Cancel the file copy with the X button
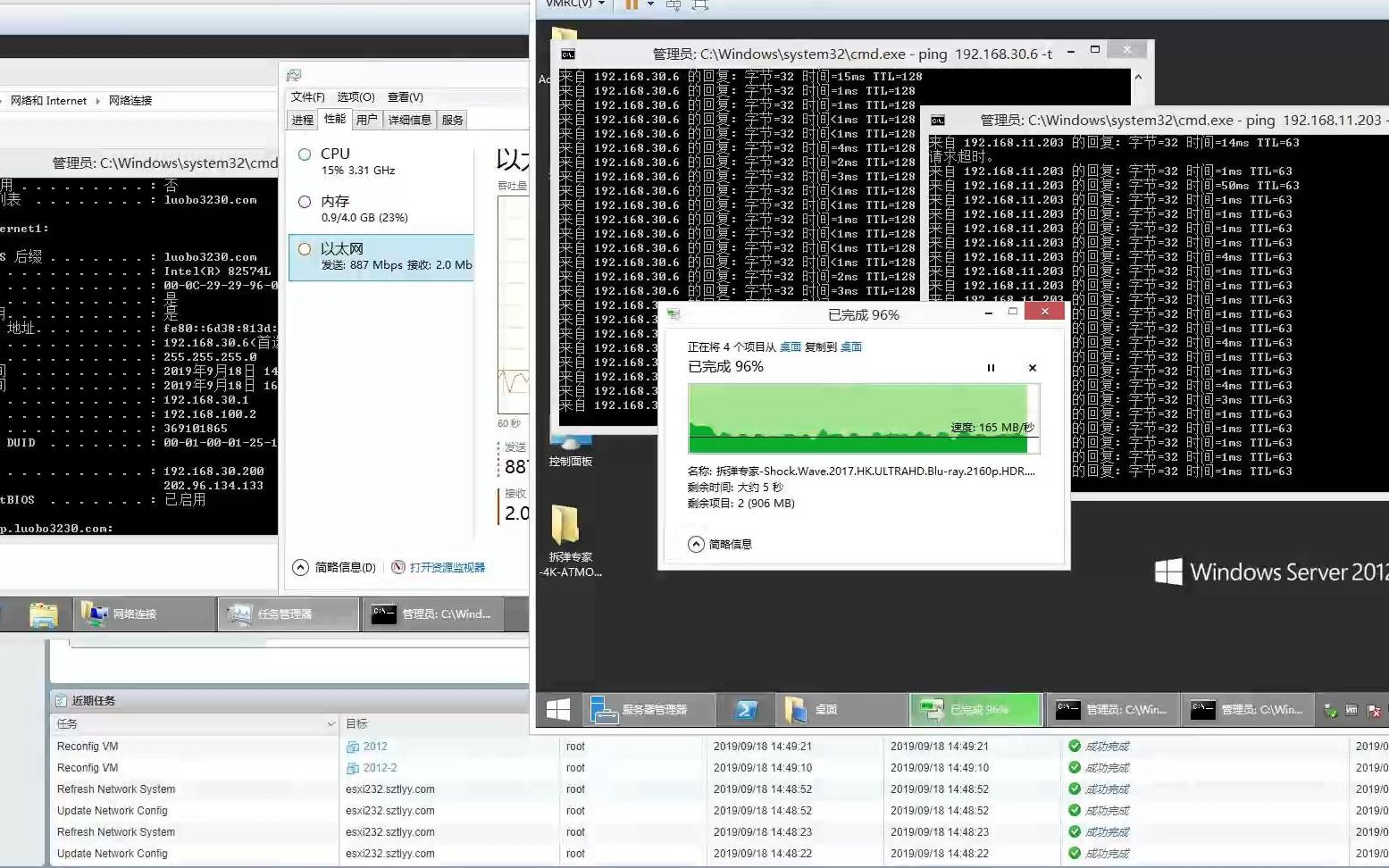 pos(1033,368)
